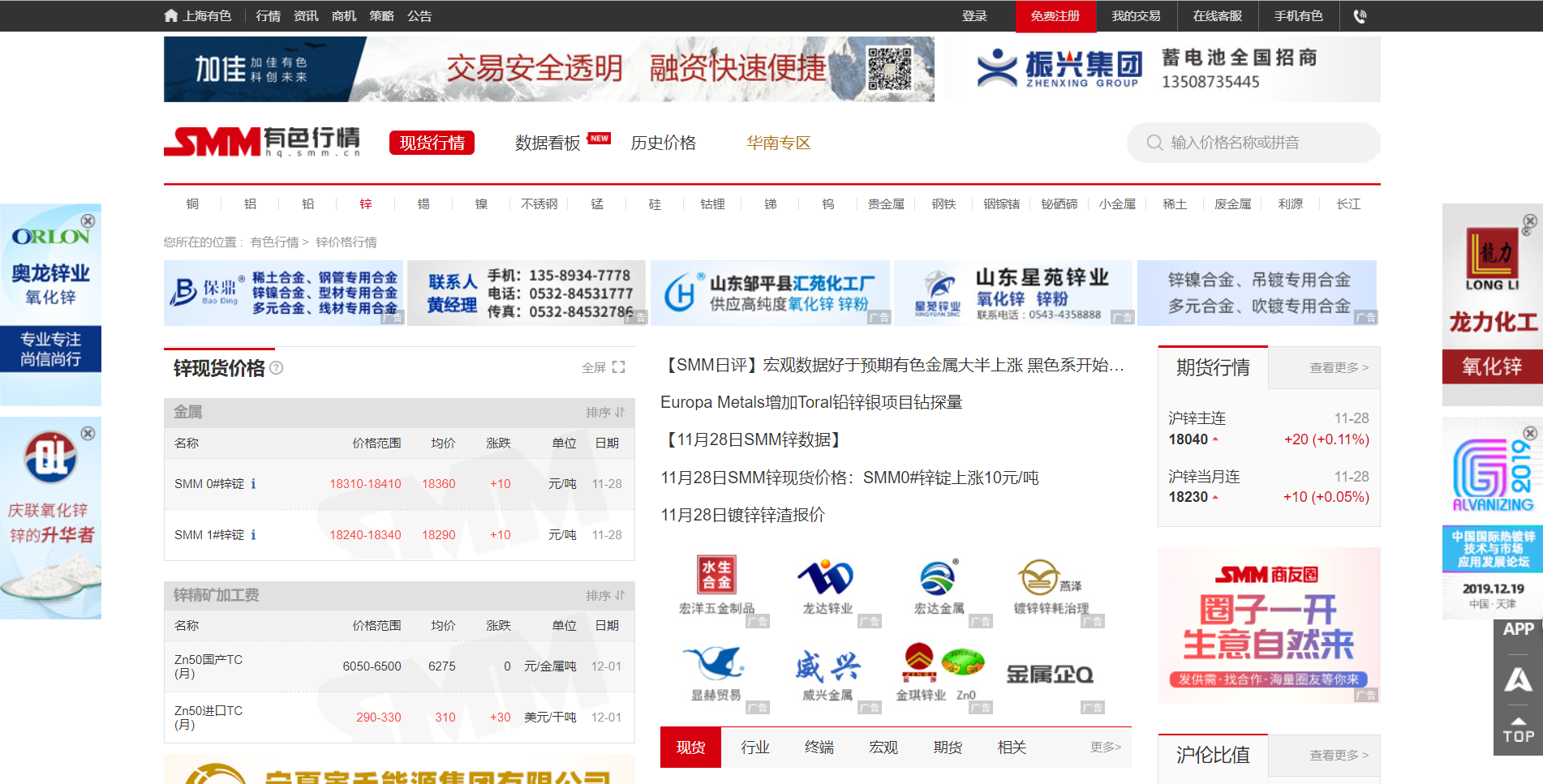Screen dimensions: 1543x784
Task: Open 威兴金属 company logo
Action: click(827, 673)
